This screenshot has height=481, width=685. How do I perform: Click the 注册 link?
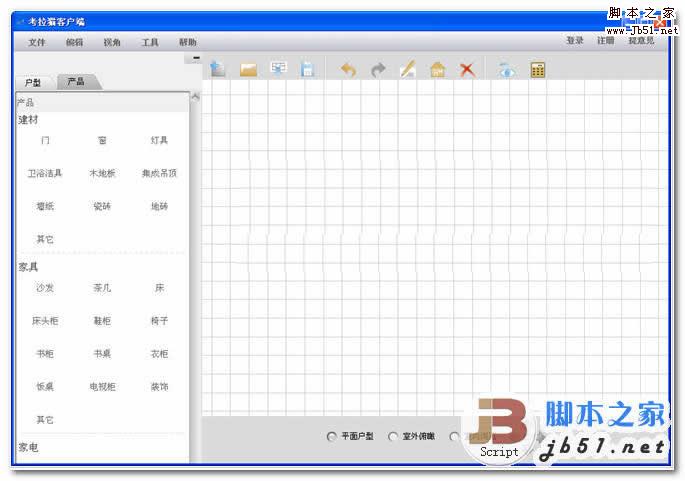605,41
